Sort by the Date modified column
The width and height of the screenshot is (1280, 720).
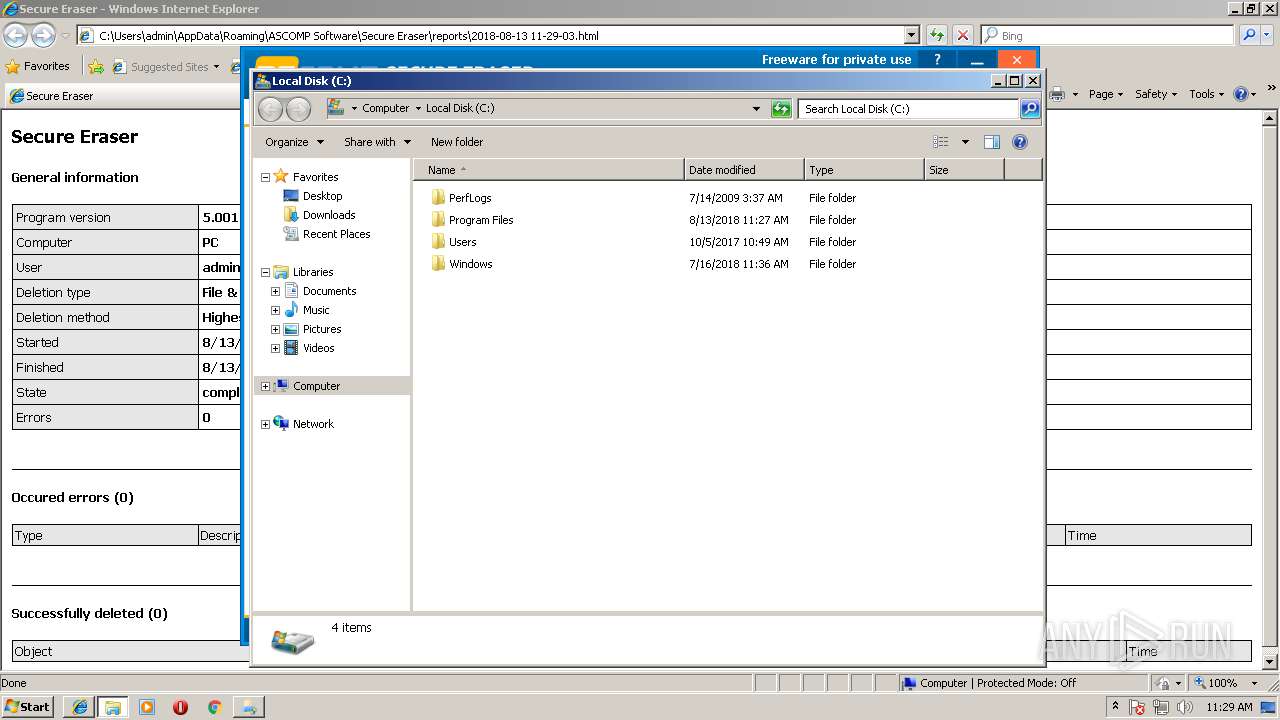(x=744, y=170)
